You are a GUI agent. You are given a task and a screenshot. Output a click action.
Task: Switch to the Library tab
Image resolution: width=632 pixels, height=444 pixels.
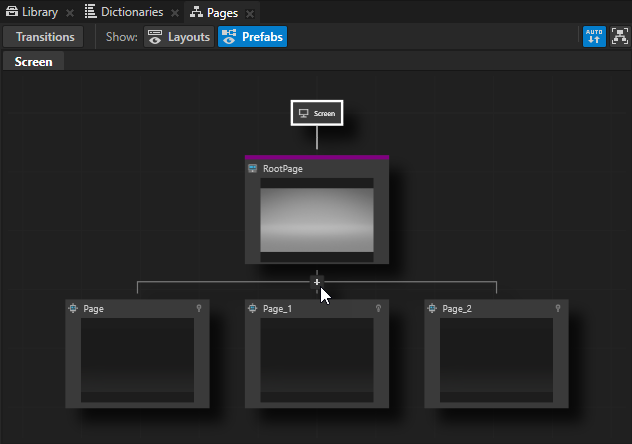[32, 12]
